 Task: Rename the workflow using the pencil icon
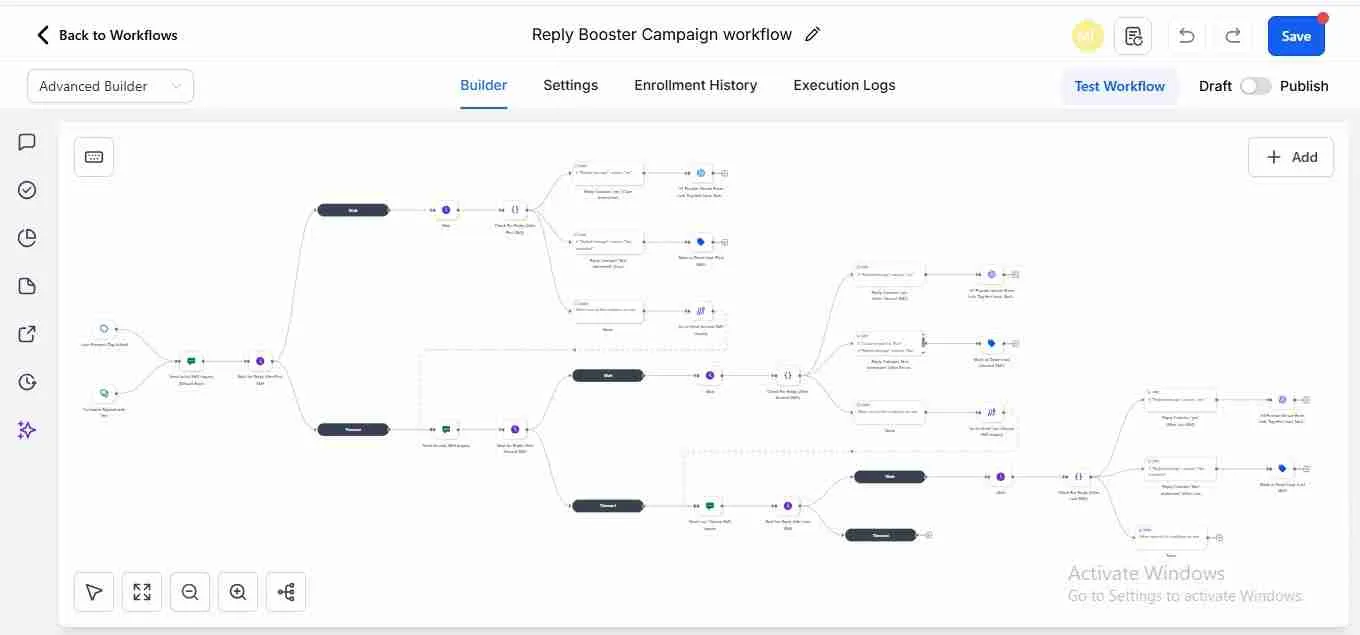[812, 33]
